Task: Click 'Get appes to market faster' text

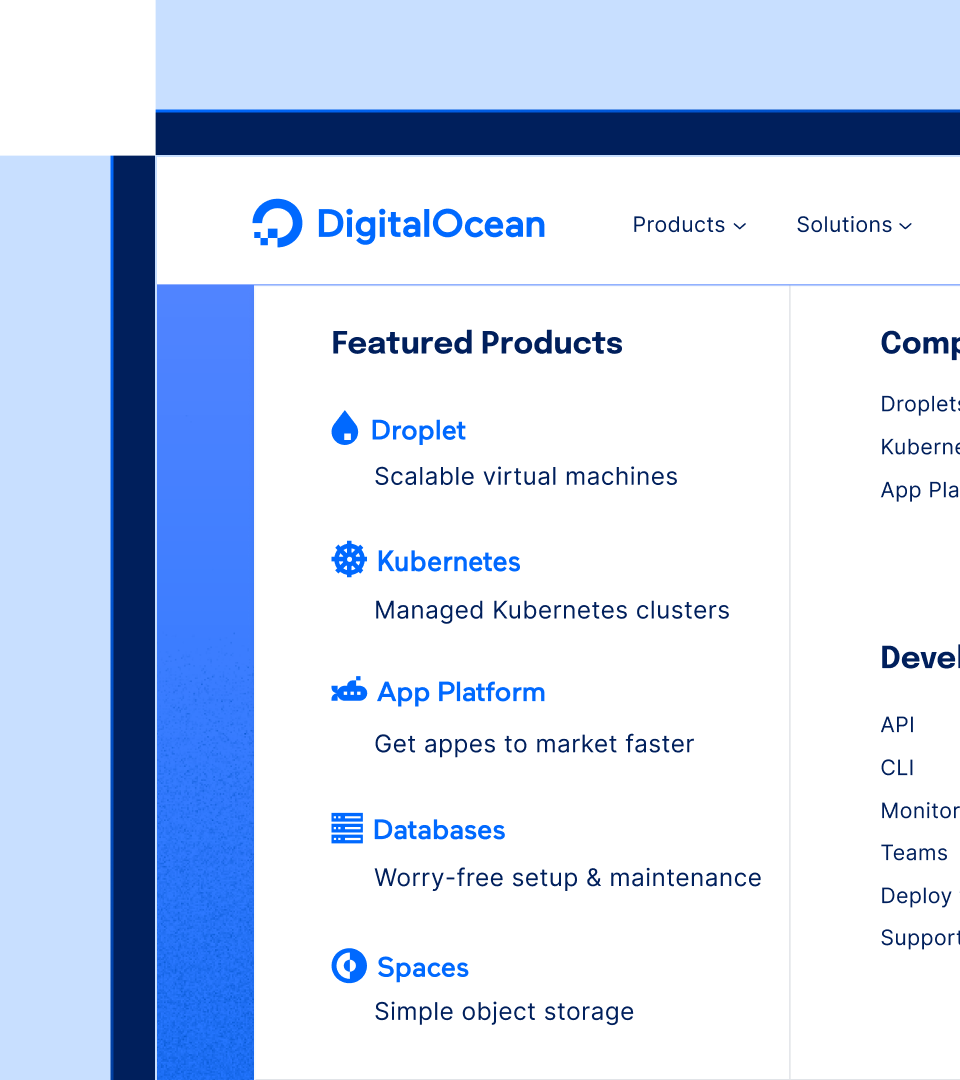Action: coord(534,745)
